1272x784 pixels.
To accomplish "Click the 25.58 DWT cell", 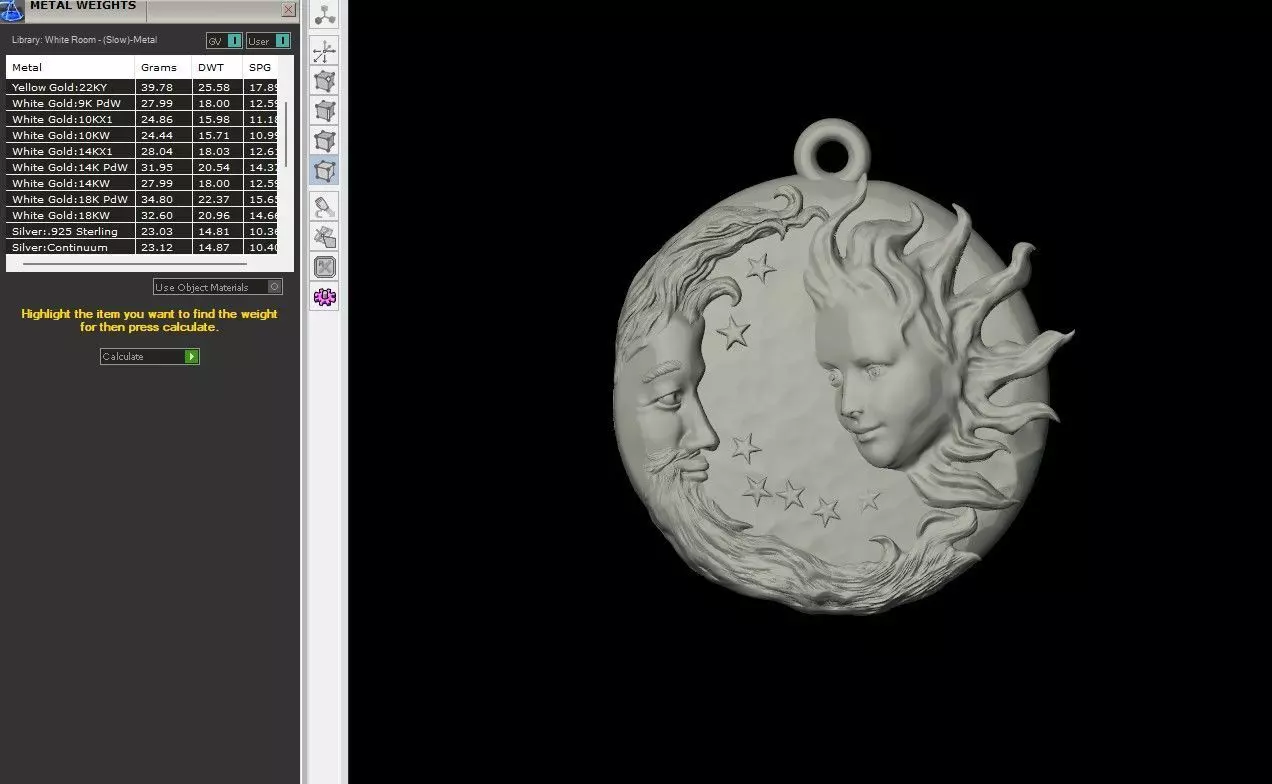I will coord(218,87).
